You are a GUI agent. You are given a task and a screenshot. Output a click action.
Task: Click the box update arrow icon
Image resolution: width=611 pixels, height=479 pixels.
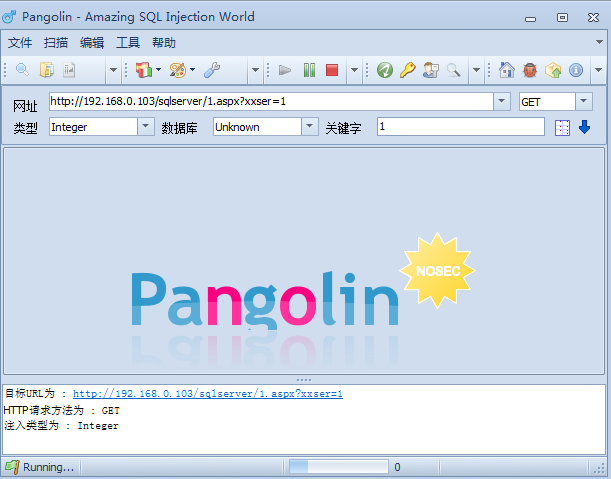pyautogui.click(x=553, y=70)
